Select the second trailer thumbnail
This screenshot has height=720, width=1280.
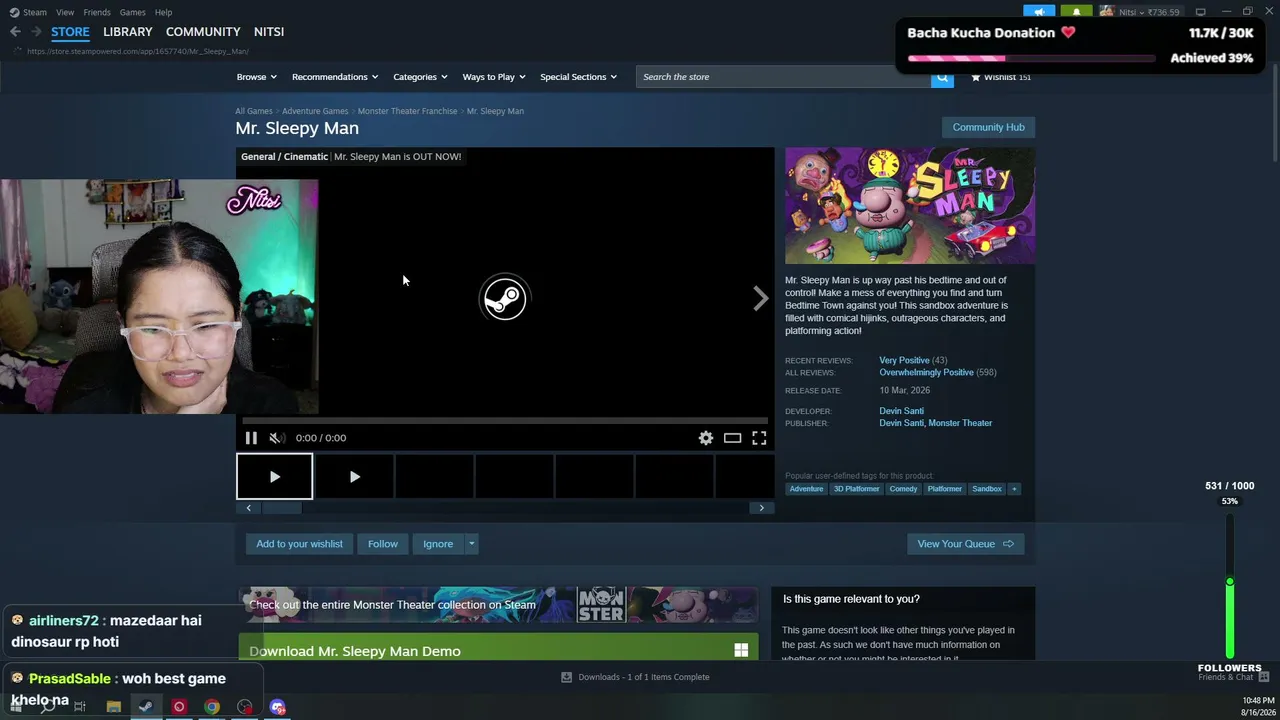[354, 477]
